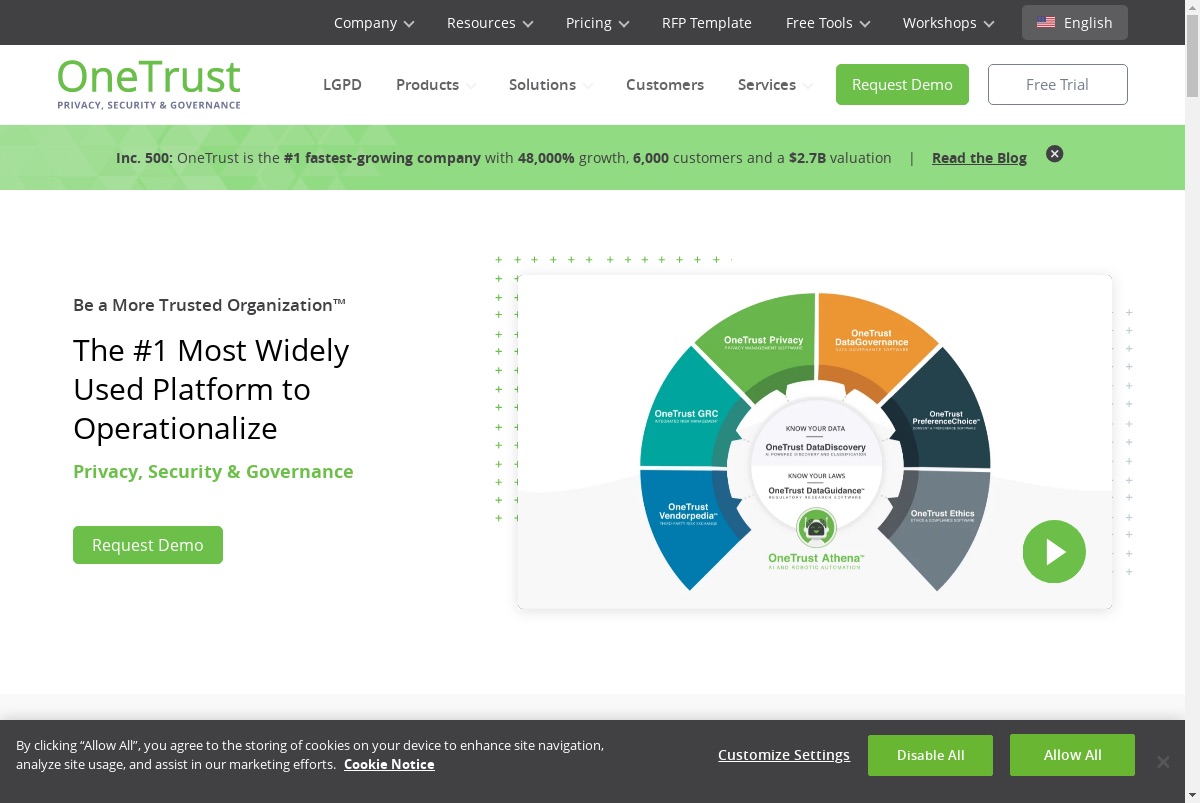Screen dimensions: 1200x803
Task: Click the platform wheel video thumbnail
Action: tap(815, 442)
